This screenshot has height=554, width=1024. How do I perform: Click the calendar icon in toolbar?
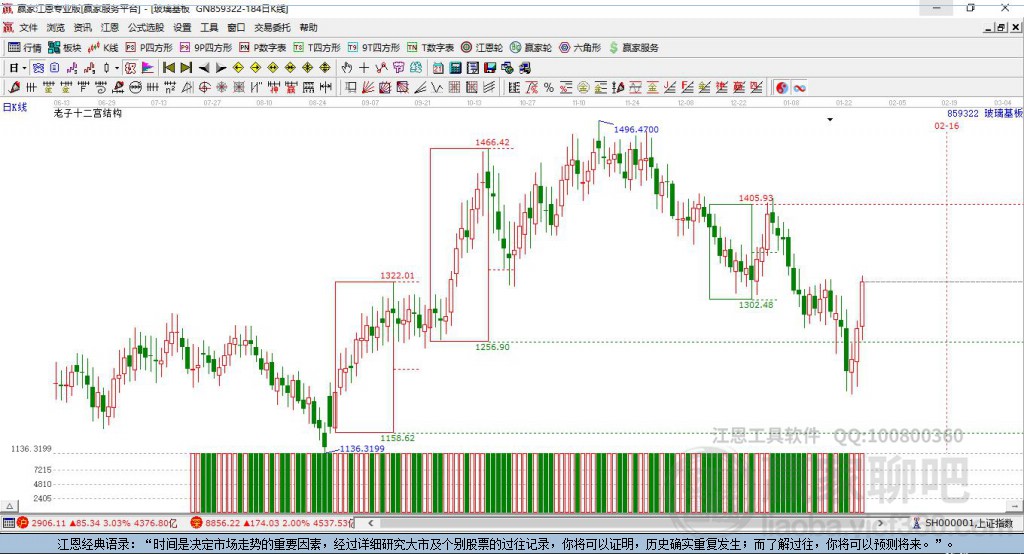[438, 68]
